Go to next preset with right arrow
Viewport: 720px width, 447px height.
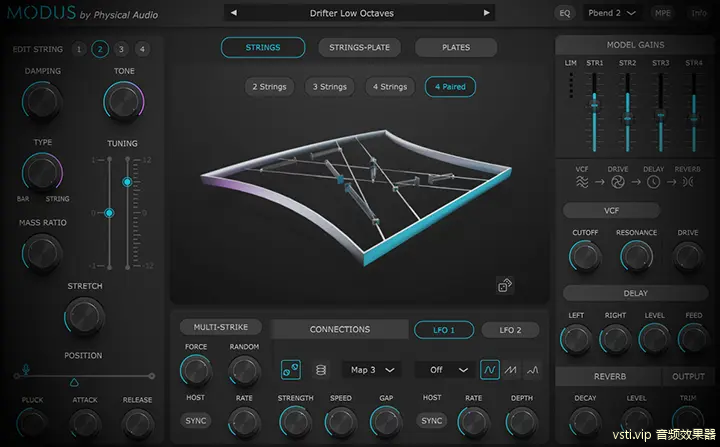point(486,13)
